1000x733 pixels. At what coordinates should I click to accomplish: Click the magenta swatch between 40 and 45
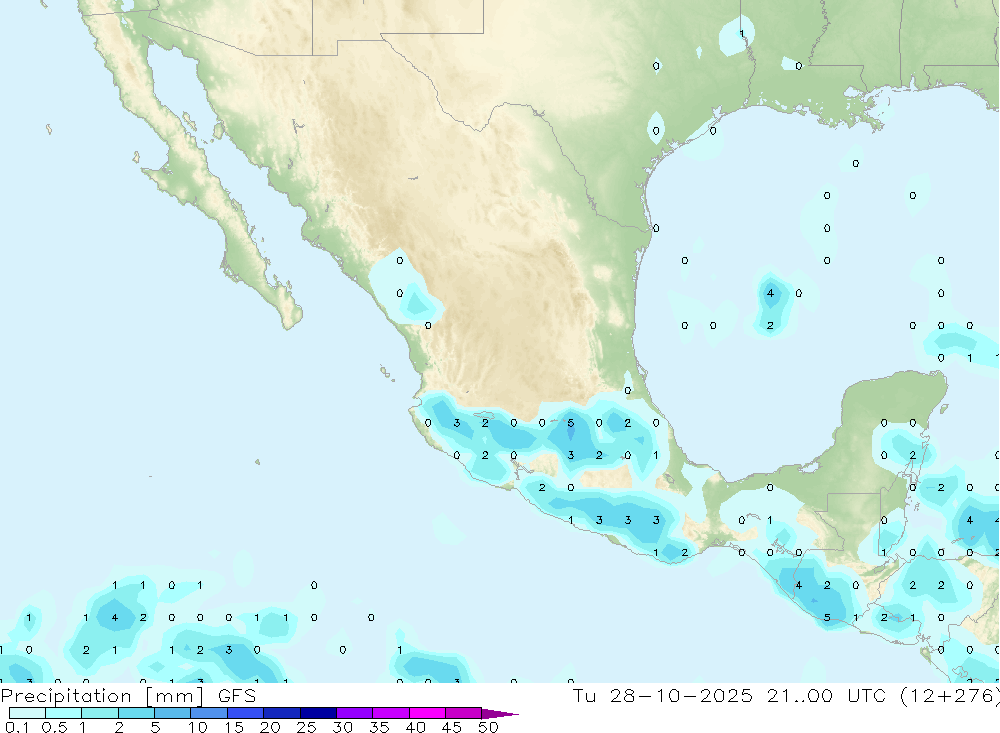click(x=427, y=713)
